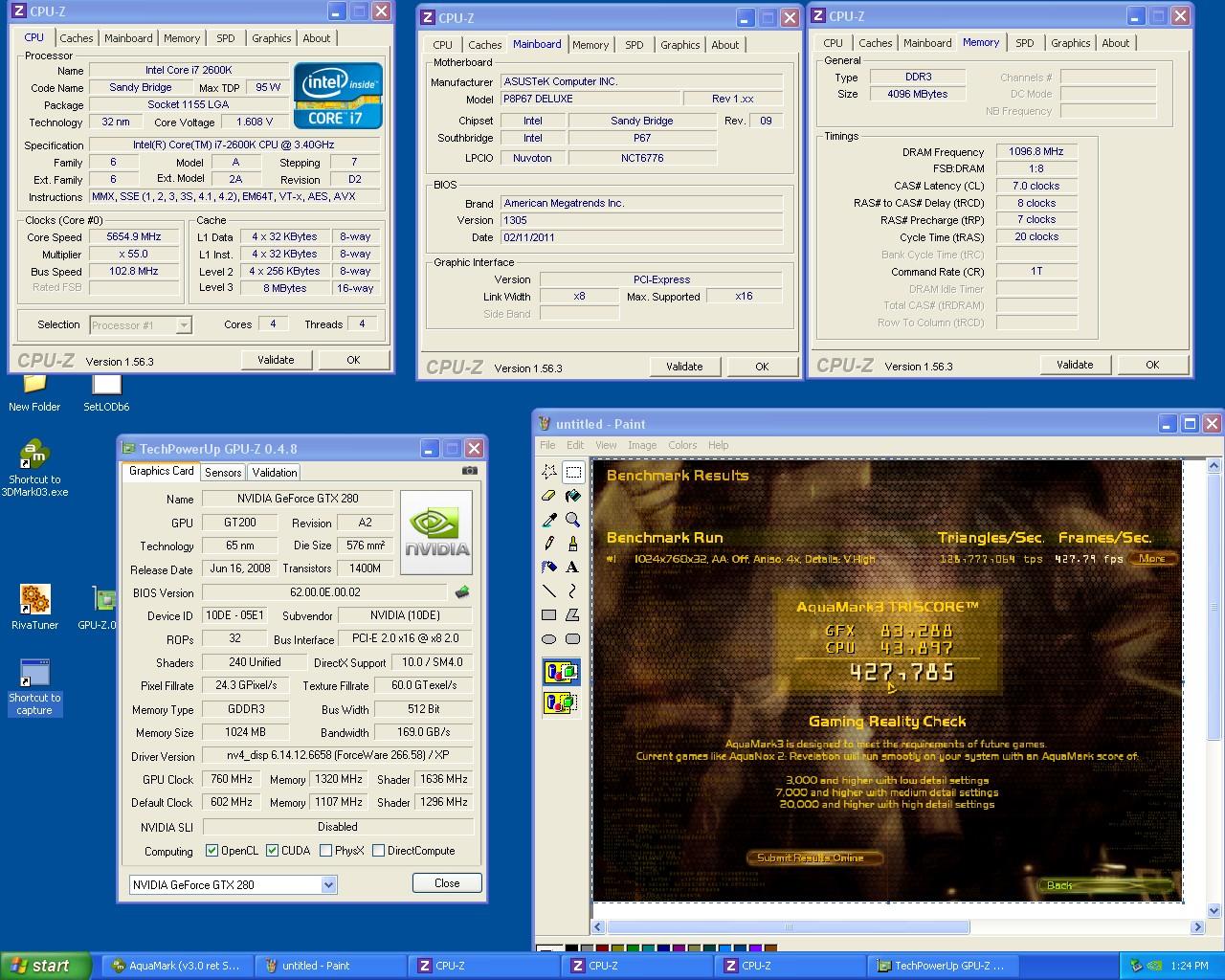Pick the Curve tool in Paint
Image resolution: width=1225 pixels, height=980 pixels.
(x=572, y=590)
